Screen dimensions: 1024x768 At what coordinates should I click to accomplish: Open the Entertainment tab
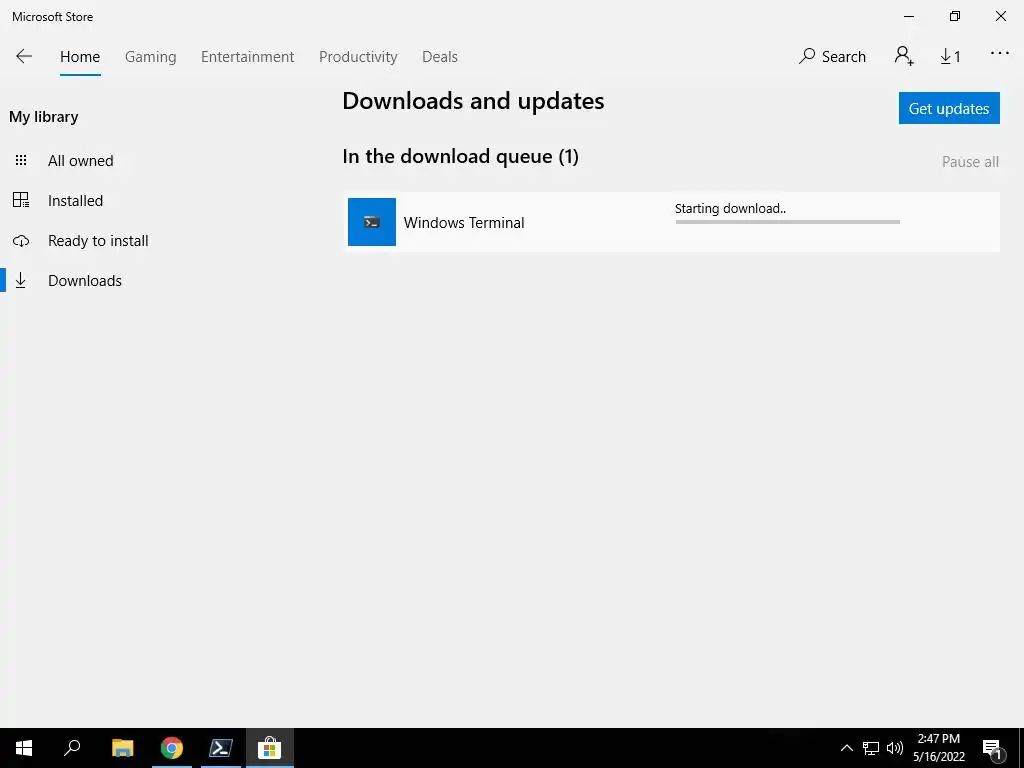(248, 57)
